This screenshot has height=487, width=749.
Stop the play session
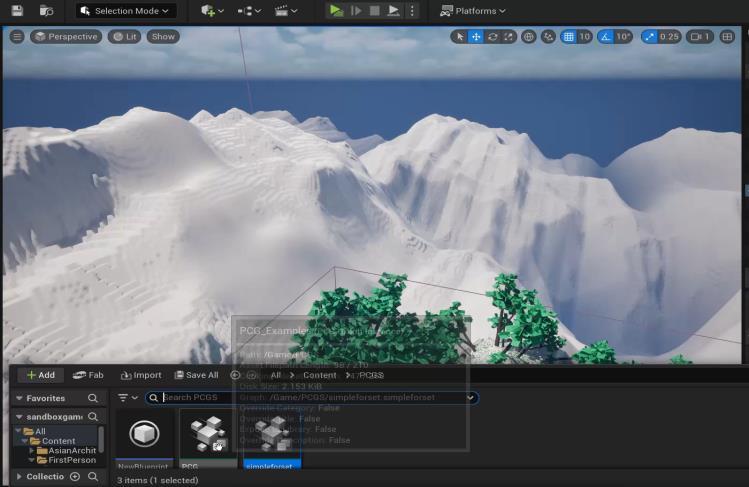tap(374, 11)
